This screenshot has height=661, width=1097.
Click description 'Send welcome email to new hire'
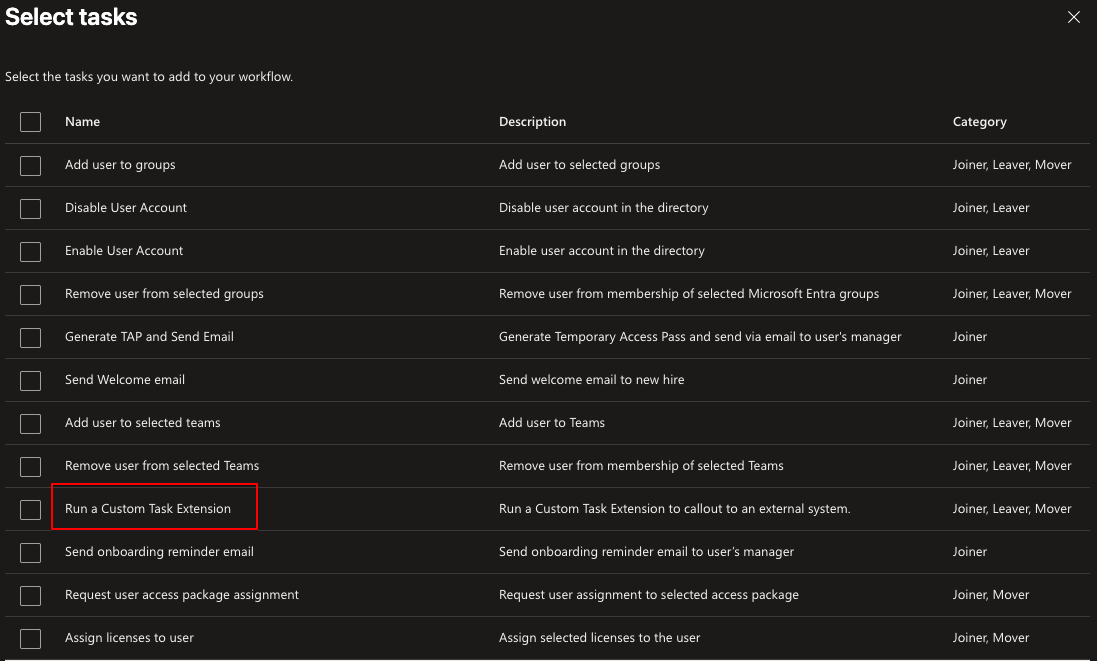click(x=592, y=380)
